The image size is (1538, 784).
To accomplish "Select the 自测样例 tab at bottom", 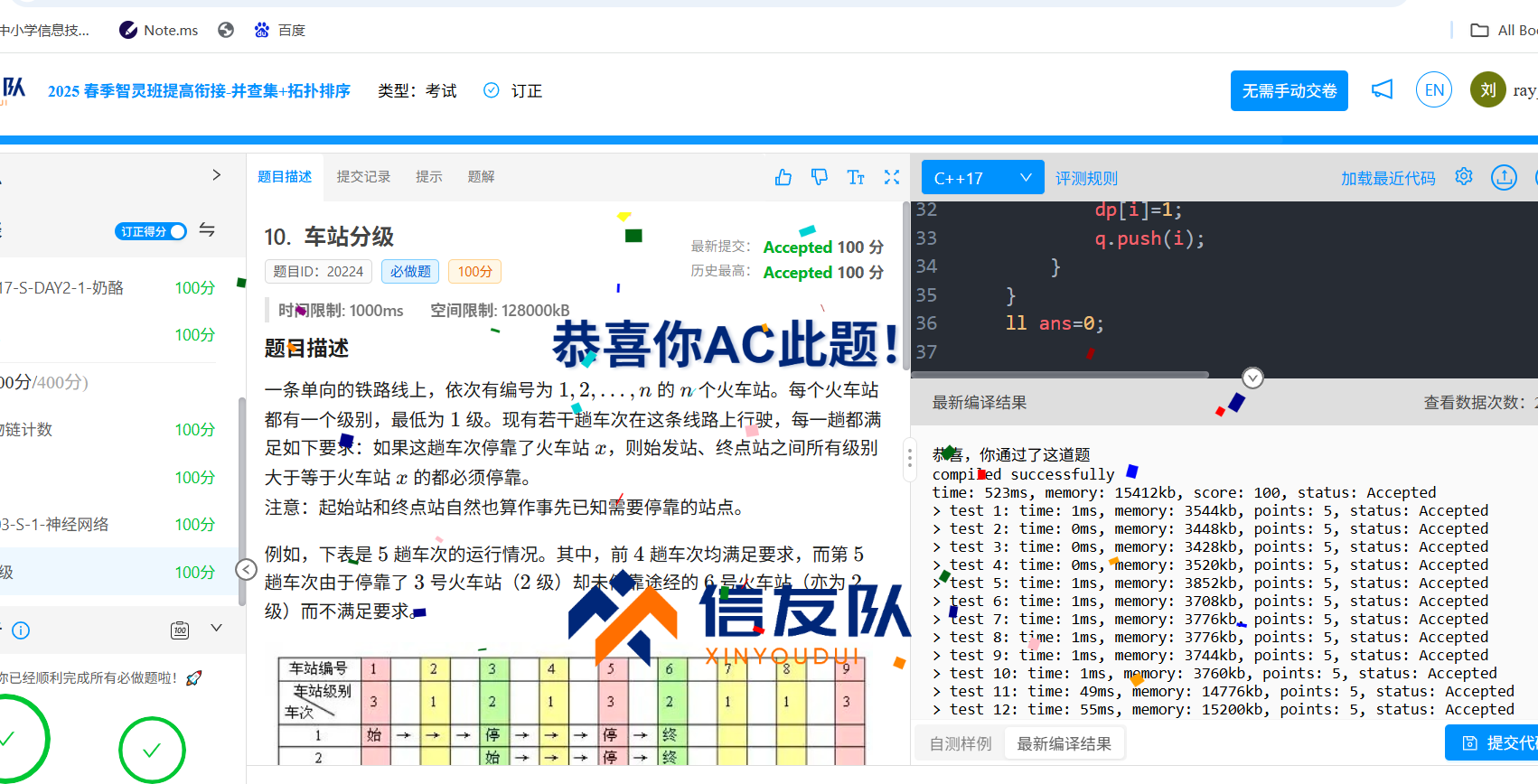I will 961,744.
